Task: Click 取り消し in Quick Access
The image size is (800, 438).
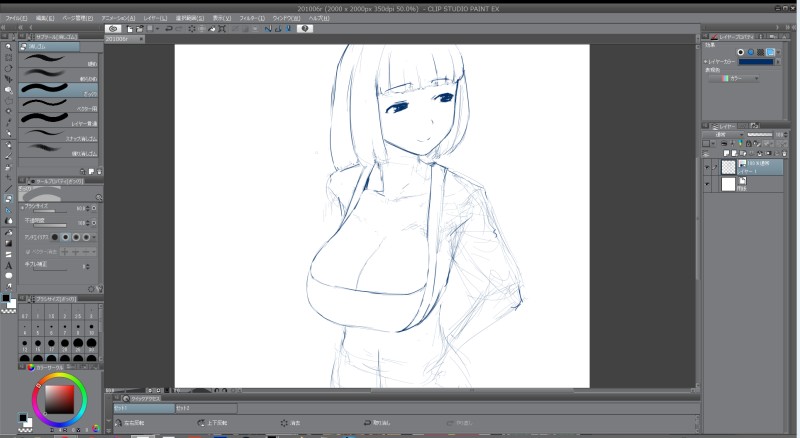Action: (377, 423)
